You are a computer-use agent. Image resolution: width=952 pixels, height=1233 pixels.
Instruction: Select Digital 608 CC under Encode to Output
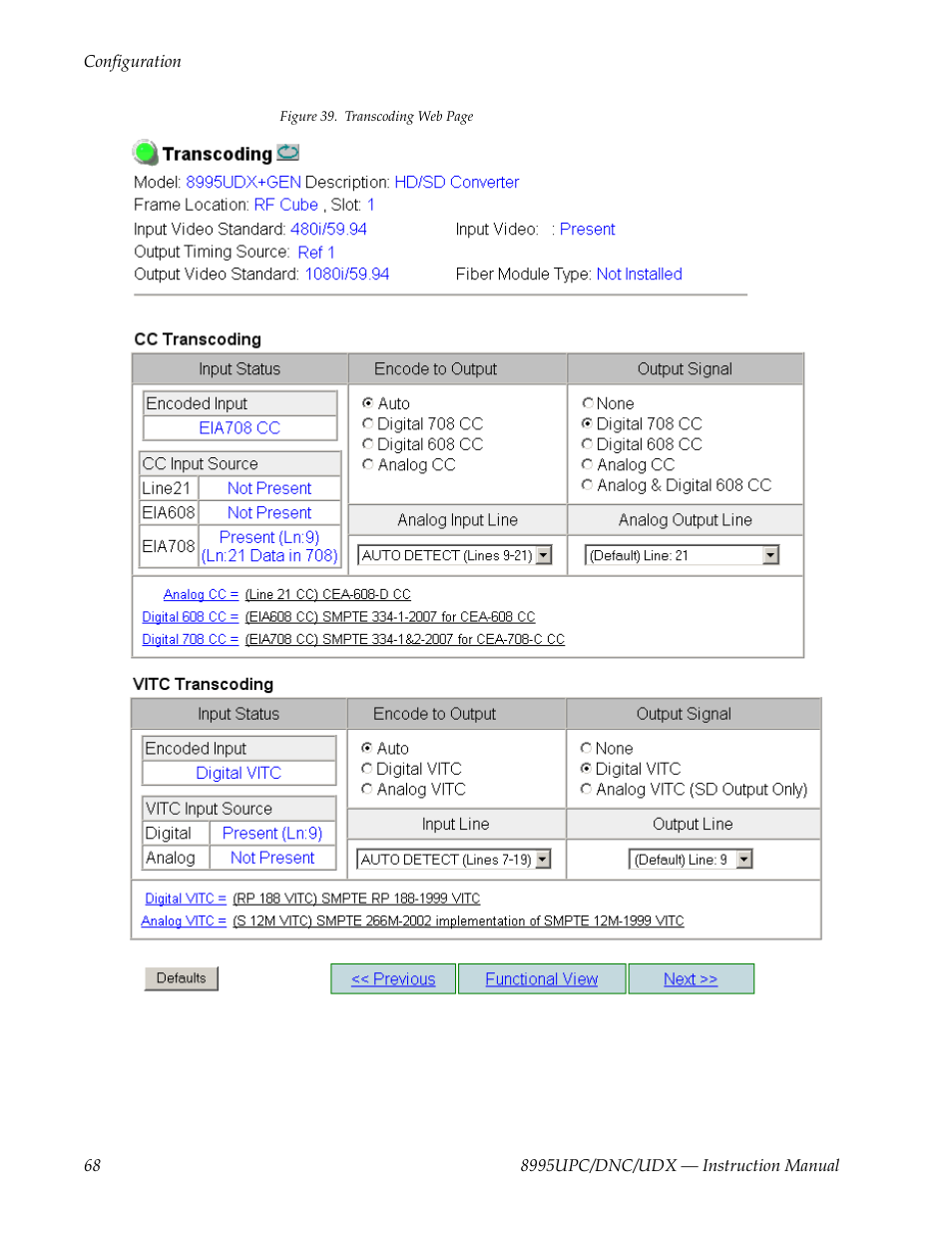pyautogui.click(x=368, y=444)
